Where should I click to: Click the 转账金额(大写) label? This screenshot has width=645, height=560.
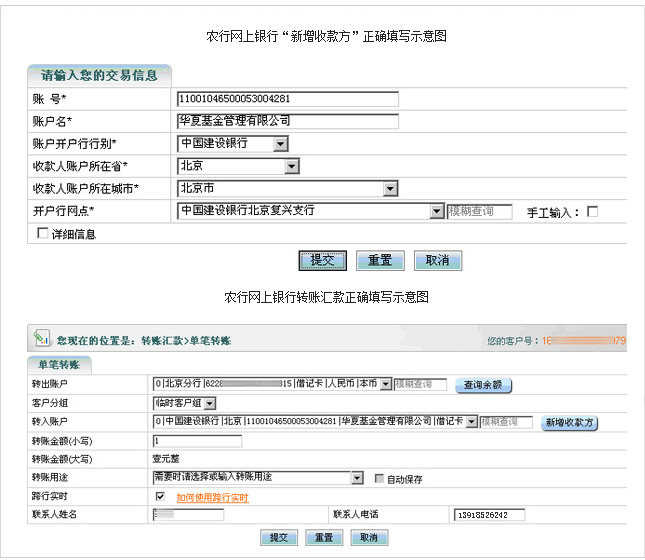pyautogui.click(x=62, y=459)
